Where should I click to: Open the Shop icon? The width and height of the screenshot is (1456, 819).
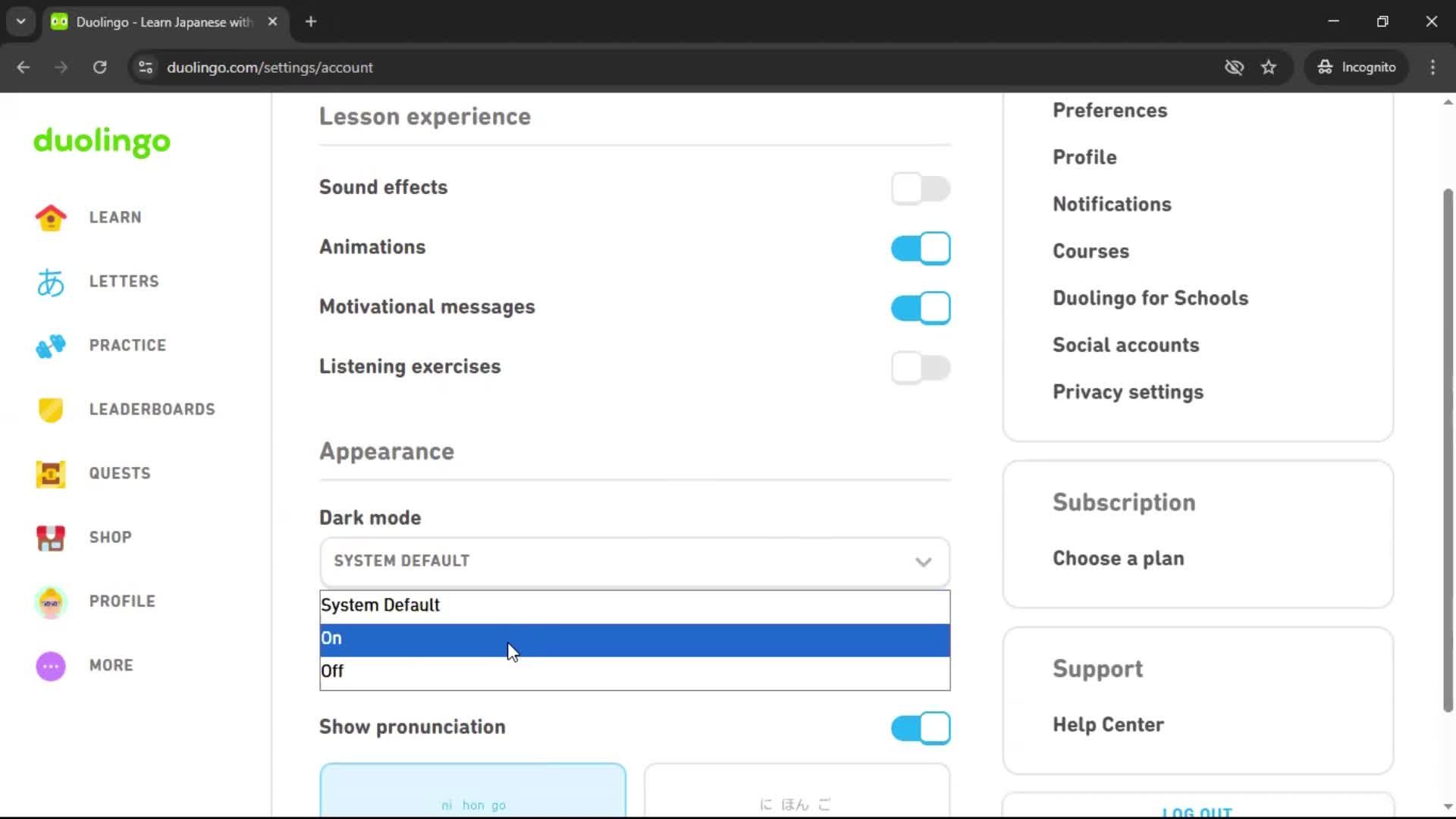50,538
